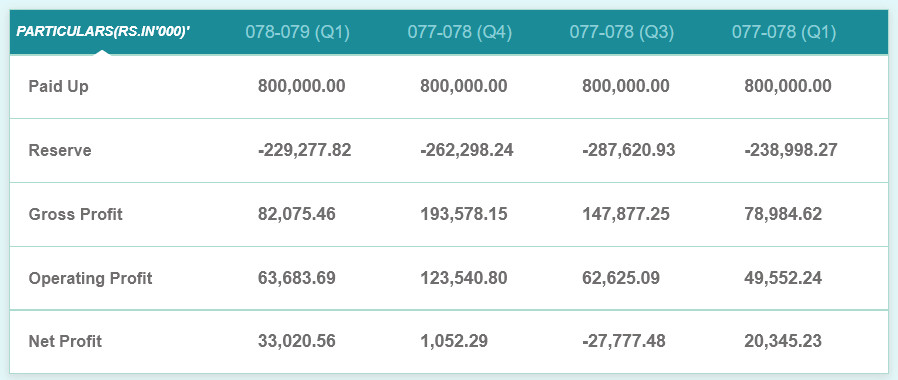The width and height of the screenshot is (898, 380).
Task: Click Gross Profit value 147,877.25
Action: (626, 215)
